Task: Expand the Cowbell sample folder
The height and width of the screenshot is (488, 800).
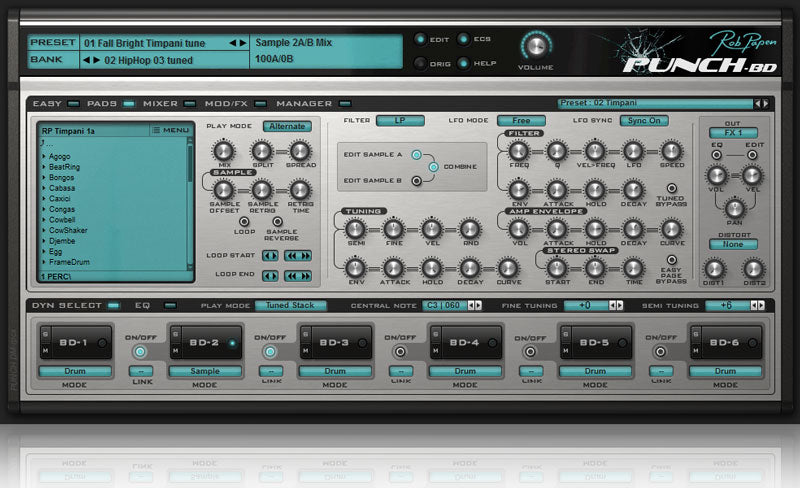Action: (x=44, y=219)
